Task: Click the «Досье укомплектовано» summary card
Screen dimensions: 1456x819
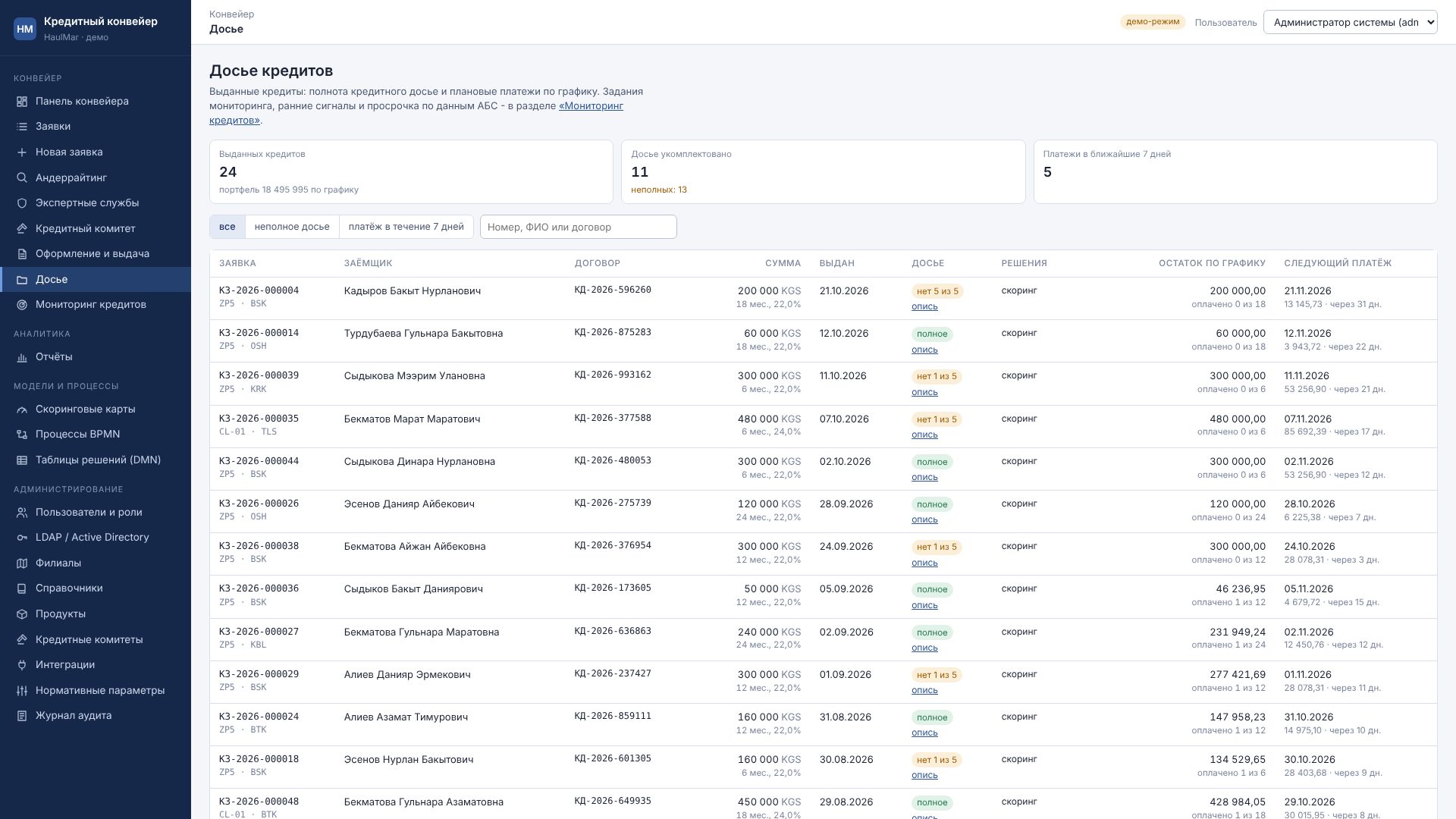Action: click(x=823, y=171)
